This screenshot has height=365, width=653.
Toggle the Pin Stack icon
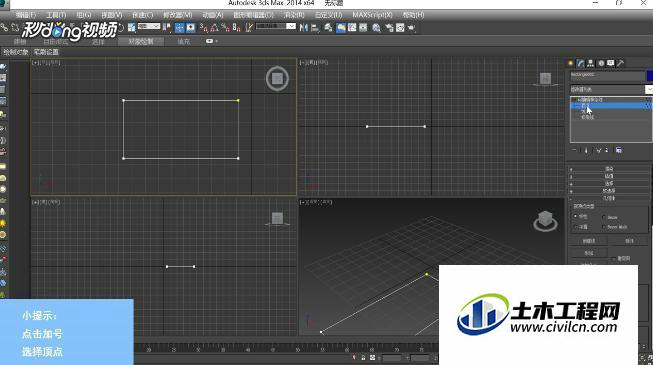574,150
